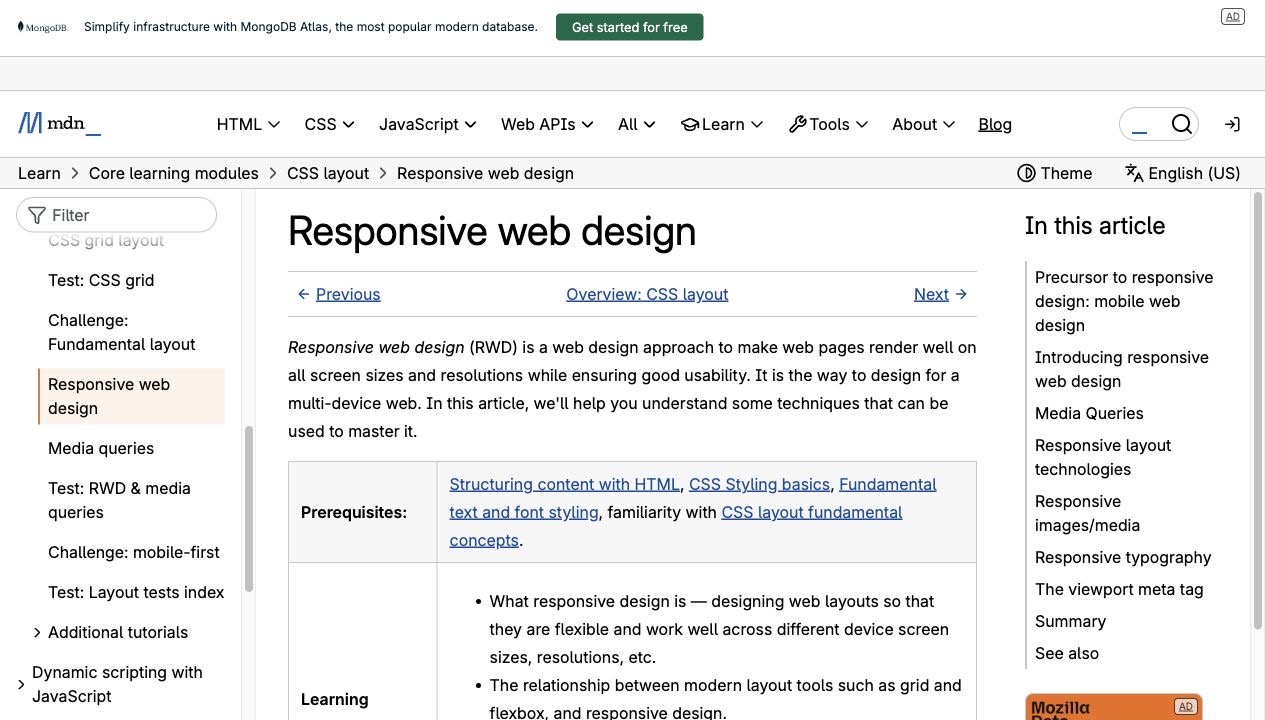
Task: Click the left sidebar scrollbar thumb
Action: (249, 509)
